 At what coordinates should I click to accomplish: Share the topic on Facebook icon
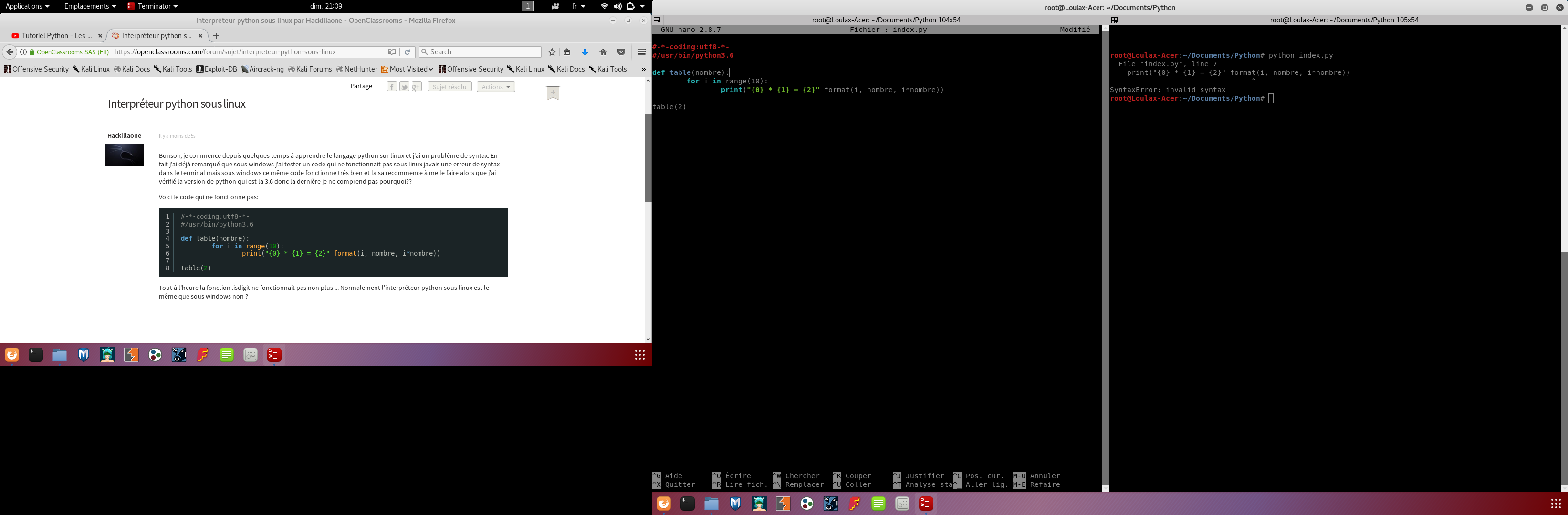pos(392,87)
